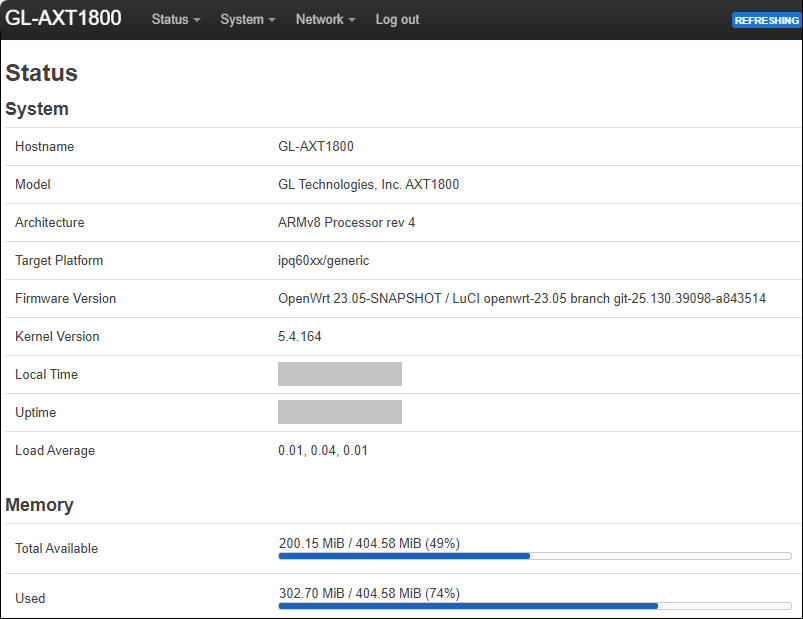Select the OpenWrt 23.05-SNAPSHOT firmware version text
This screenshot has height=619, width=803.
coord(522,298)
